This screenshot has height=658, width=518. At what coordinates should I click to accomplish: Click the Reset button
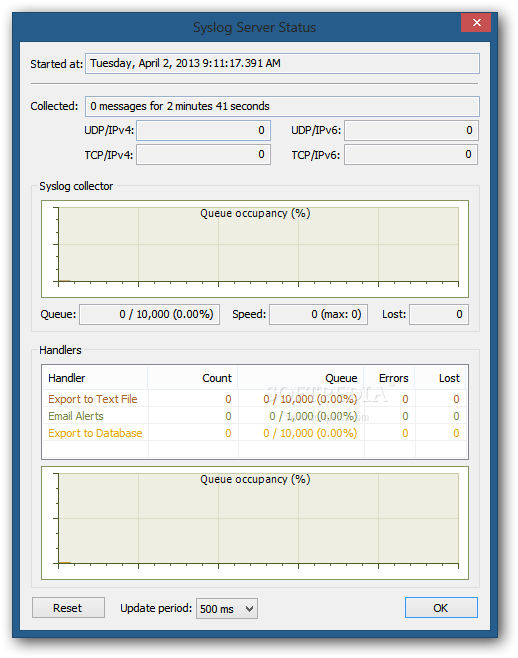tap(68, 608)
